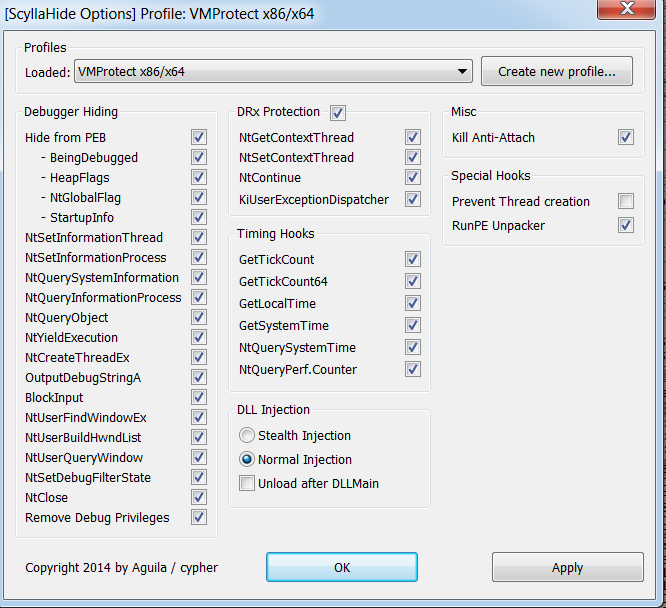
Task: Toggle Kill Anti-Attach checkbox
Action: click(626, 137)
